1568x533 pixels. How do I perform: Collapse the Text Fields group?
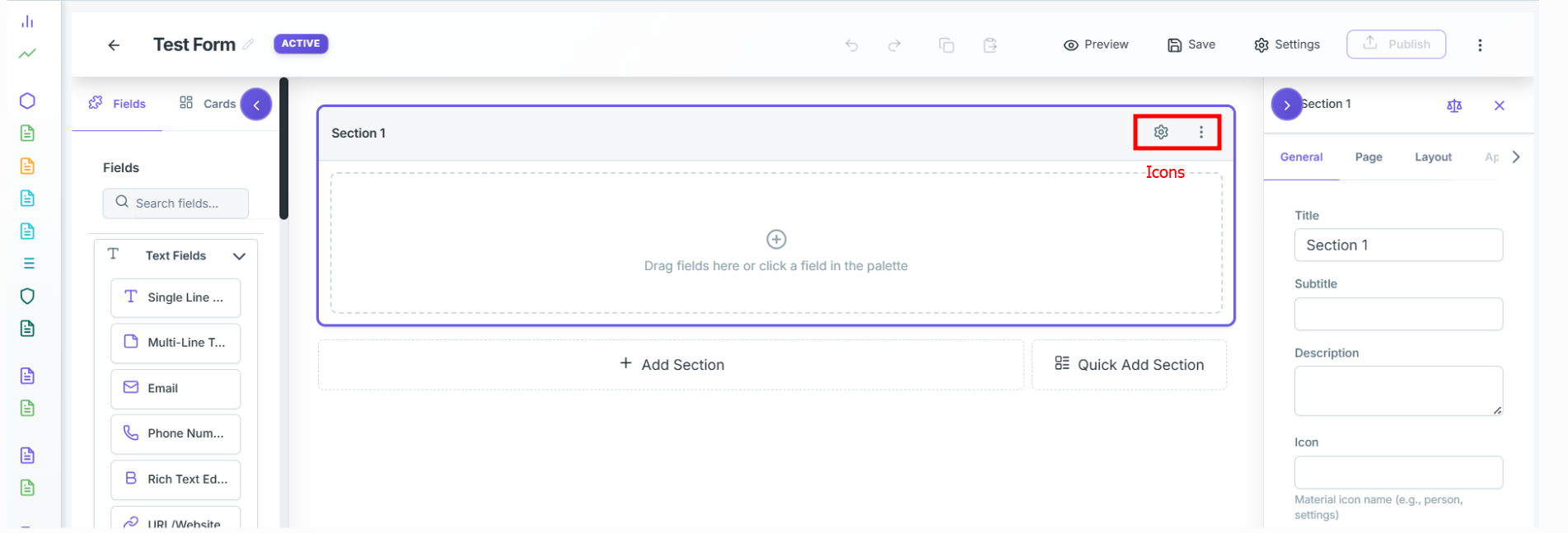coord(239,256)
